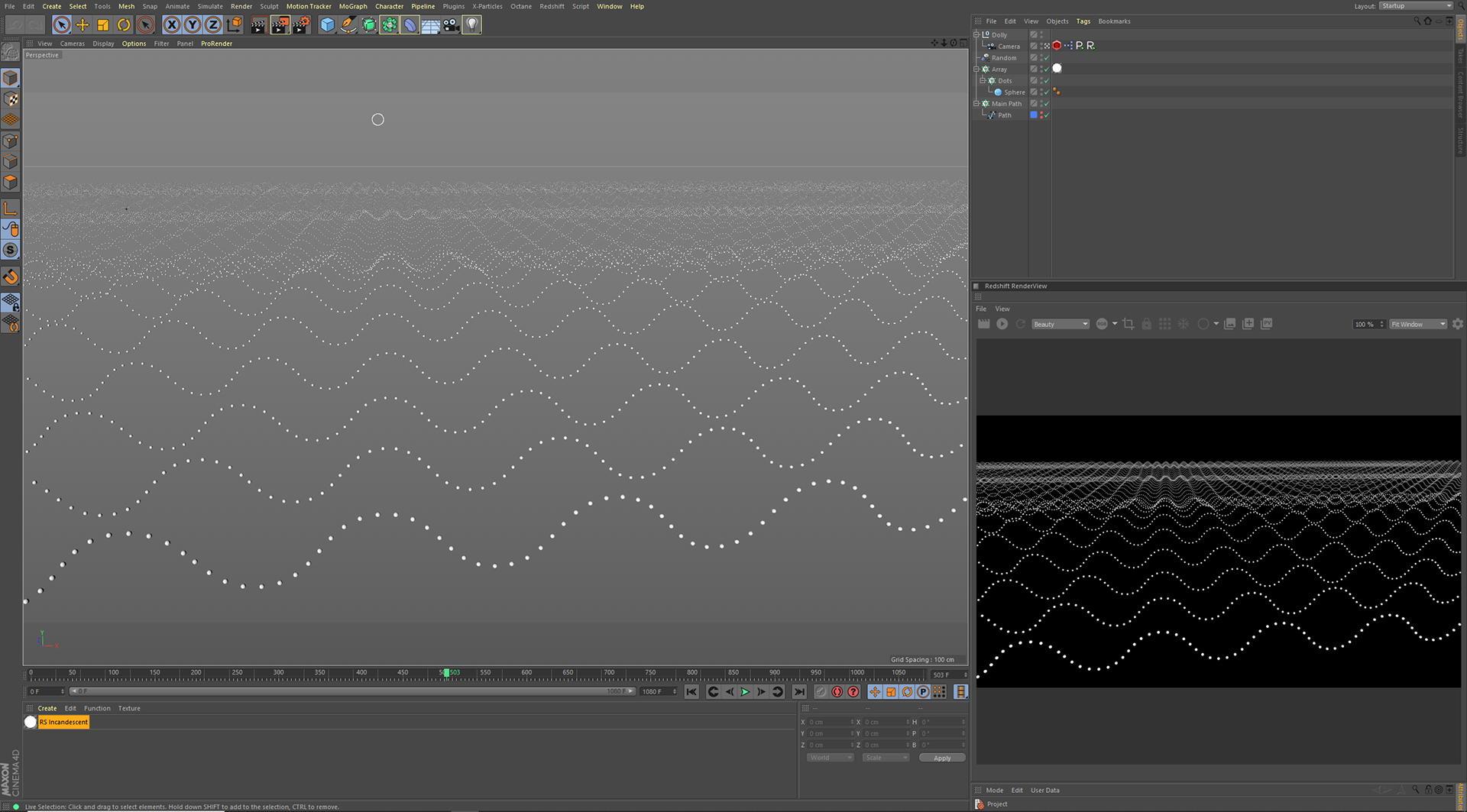Select the white material tag on Array
This screenshot has height=812, width=1467.
tap(1057, 69)
